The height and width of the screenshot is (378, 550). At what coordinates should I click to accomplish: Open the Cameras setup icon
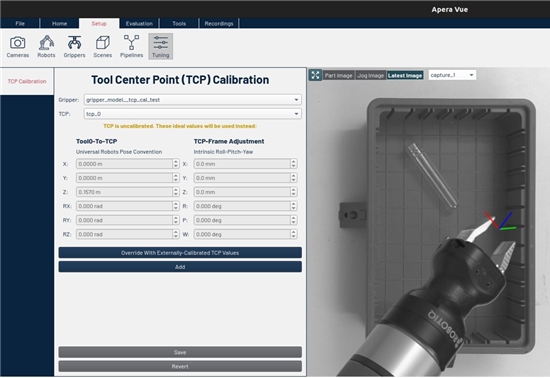[18, 46]
